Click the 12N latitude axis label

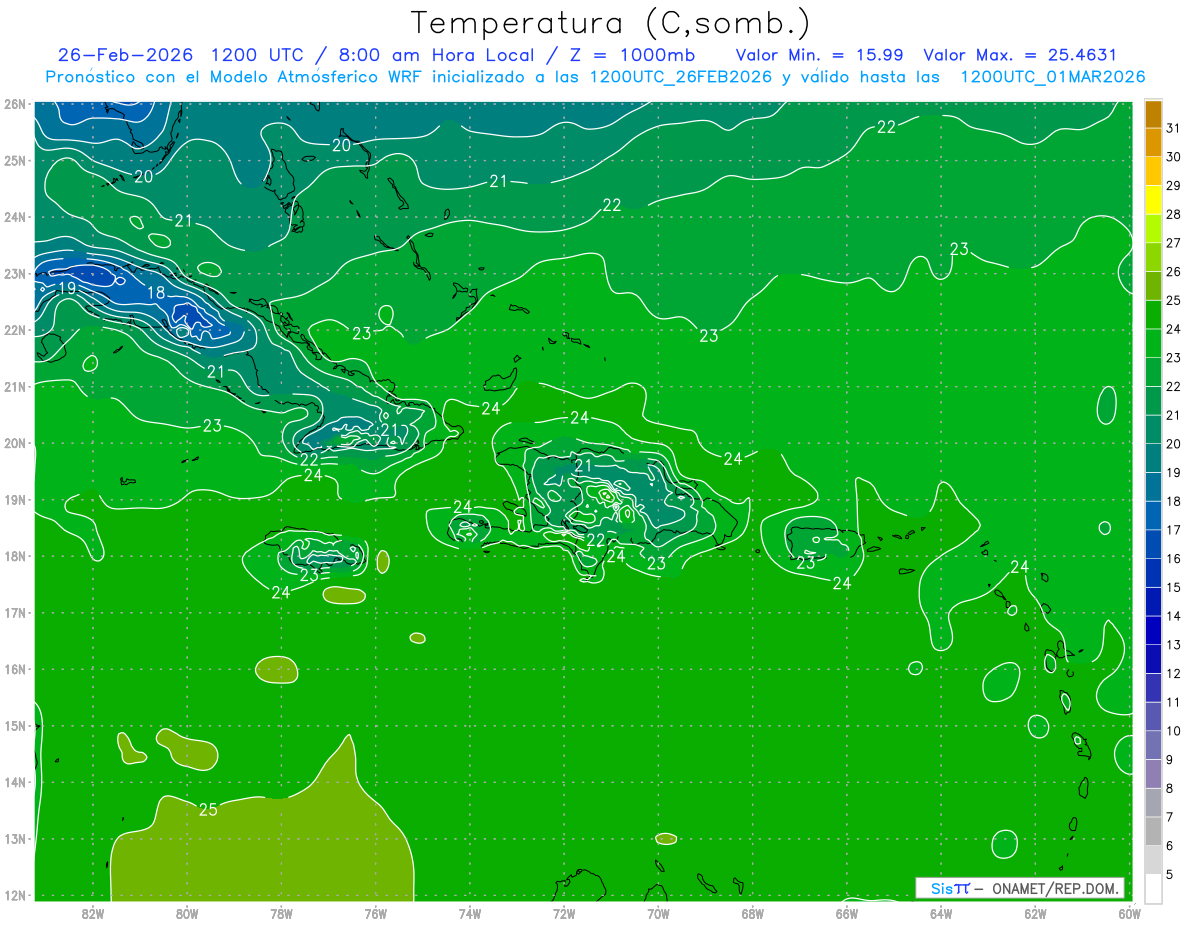click(x=14, y=895)
